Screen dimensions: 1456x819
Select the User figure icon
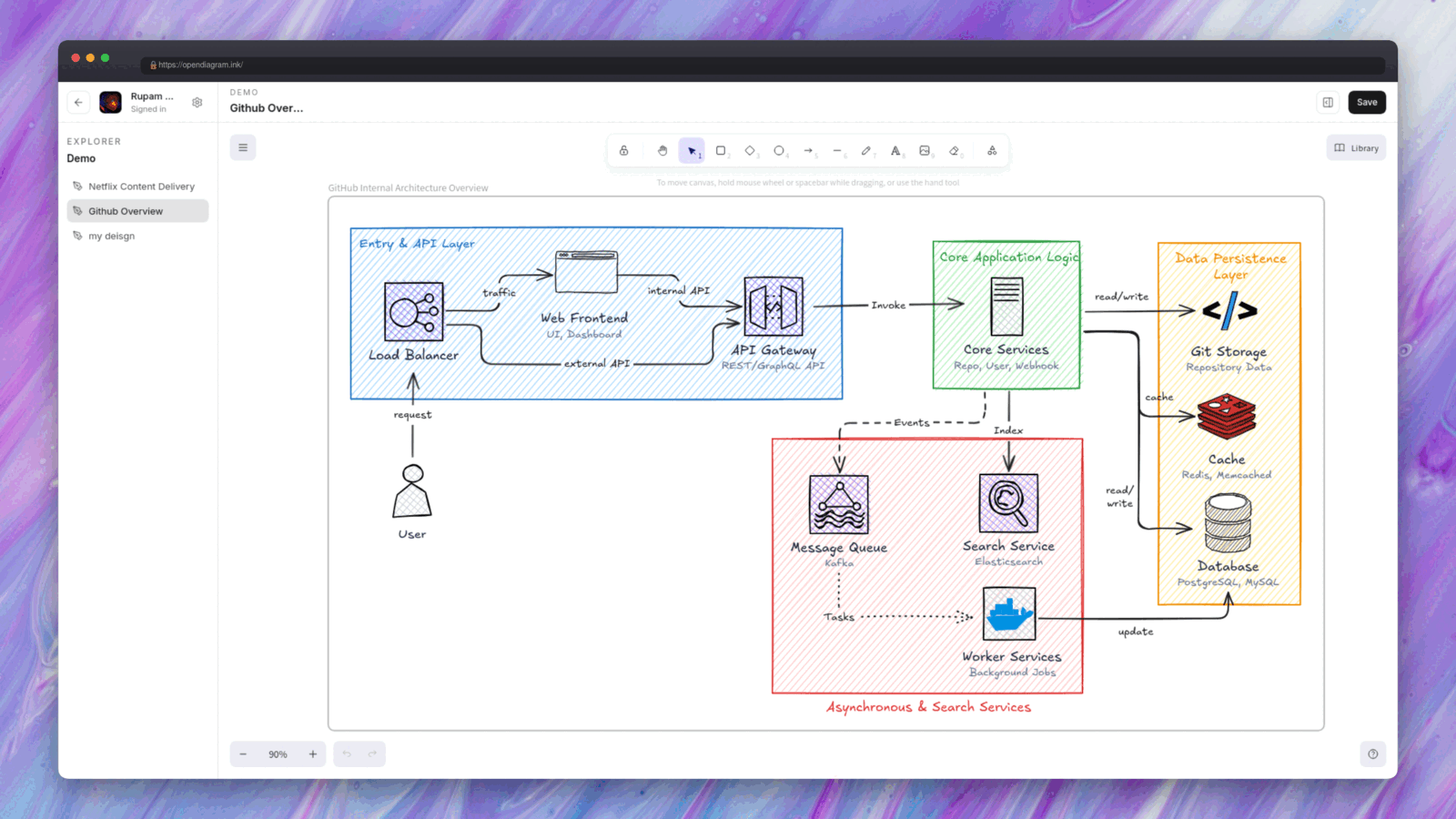412,491
